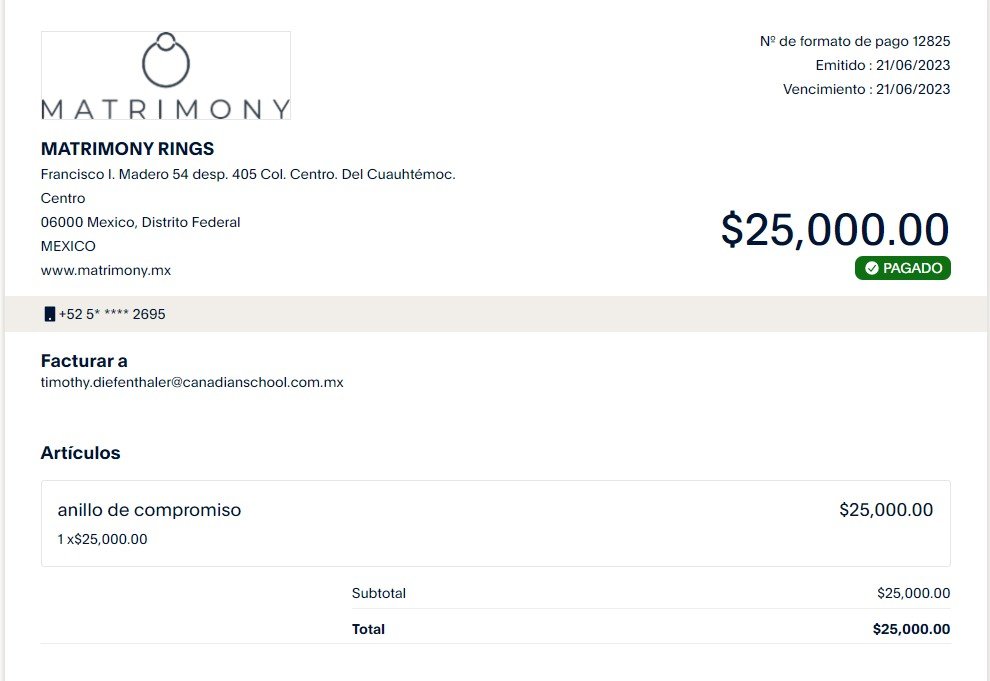The image size is (990, 681).
Task: Select the timothy.diefenthaler email address
Action: (192, 382)
